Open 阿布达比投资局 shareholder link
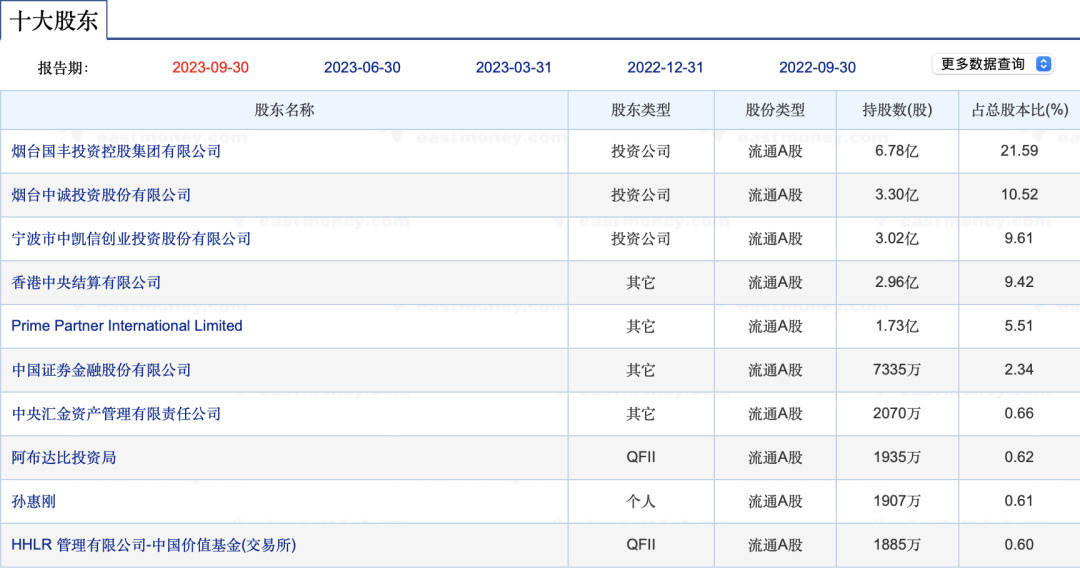Screen dimensions: 1080x569 [63, 457]
